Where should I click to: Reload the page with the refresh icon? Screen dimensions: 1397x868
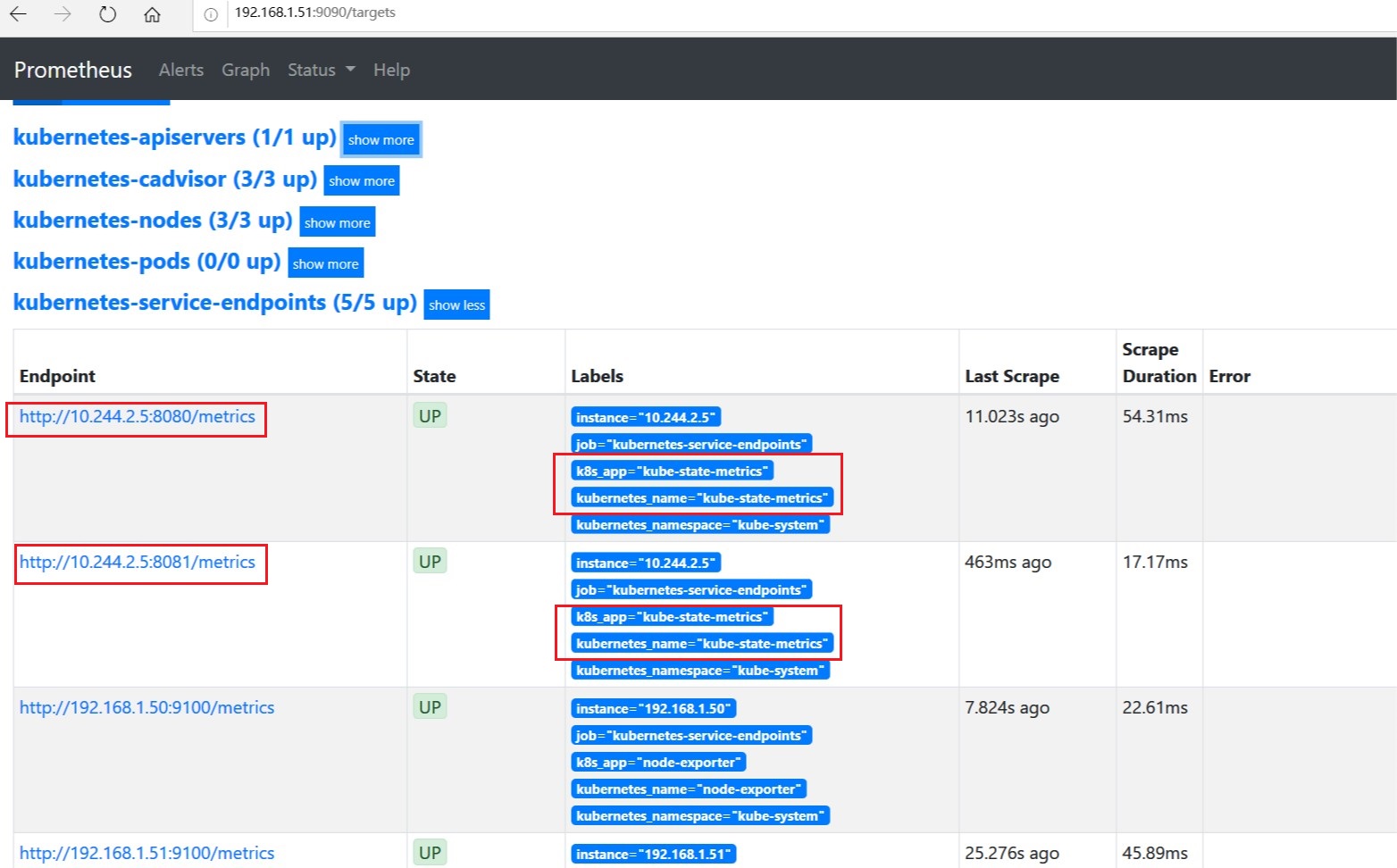(107, 14)
